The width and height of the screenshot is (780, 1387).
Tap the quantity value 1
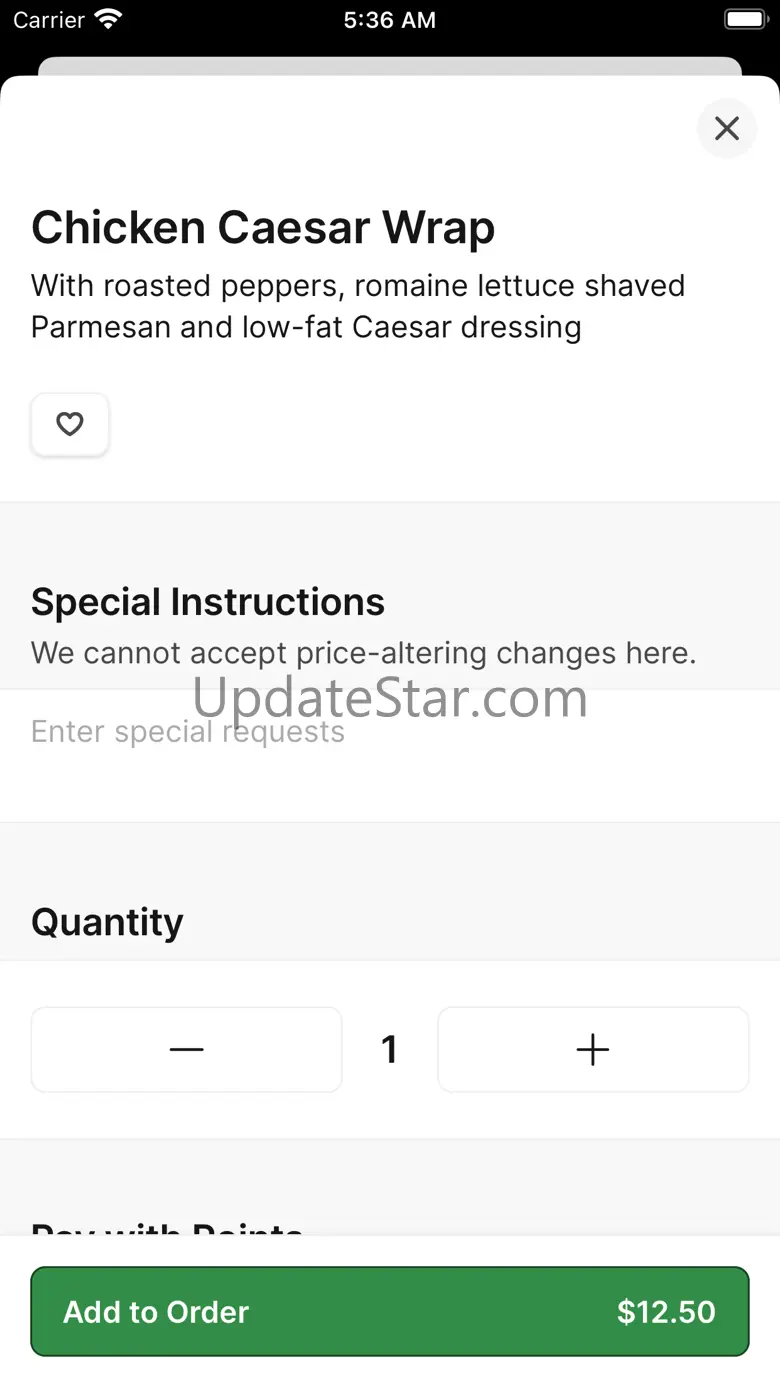coord(390,1049)
